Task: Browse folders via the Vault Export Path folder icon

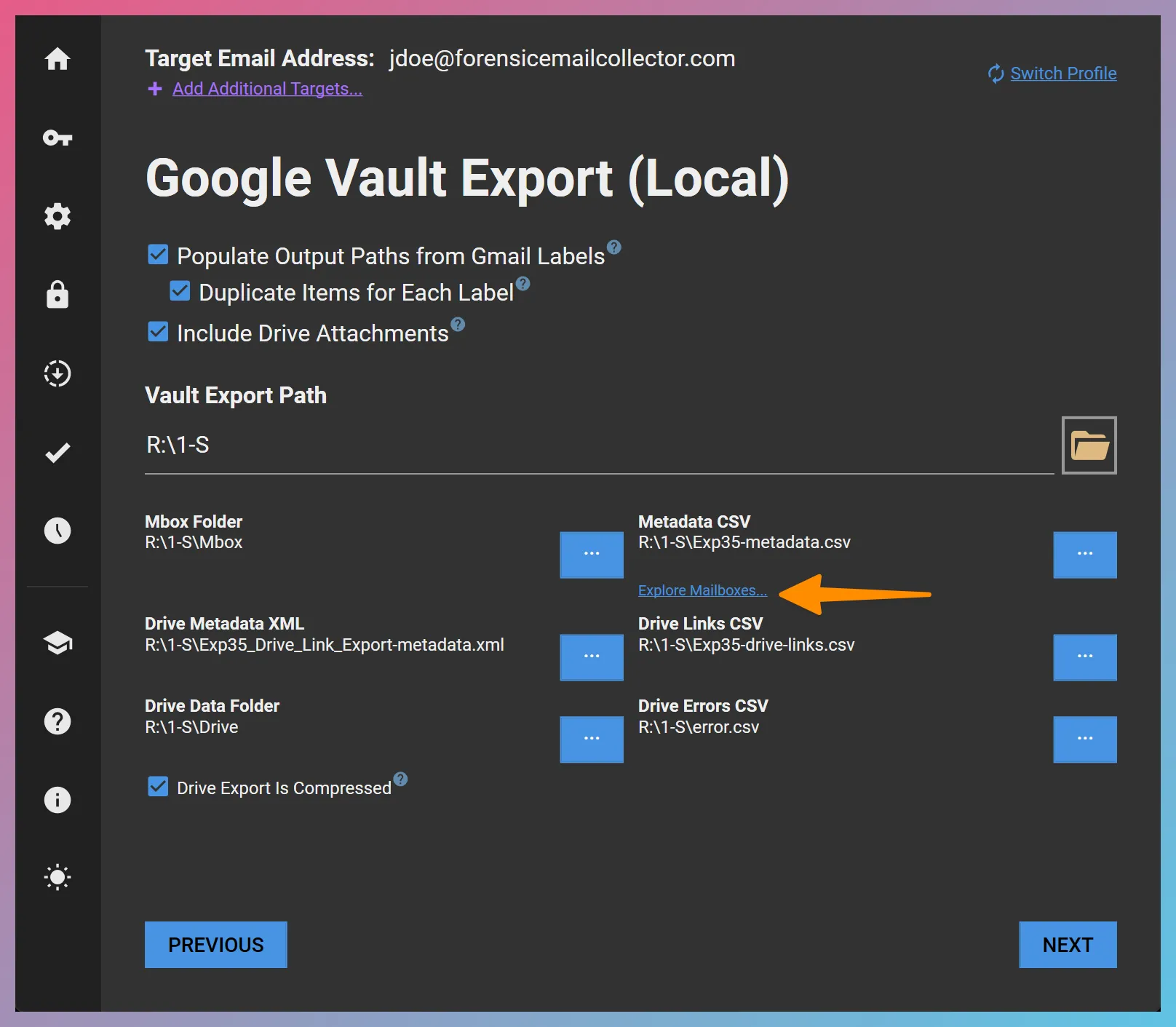Action: pos(1089,446)
